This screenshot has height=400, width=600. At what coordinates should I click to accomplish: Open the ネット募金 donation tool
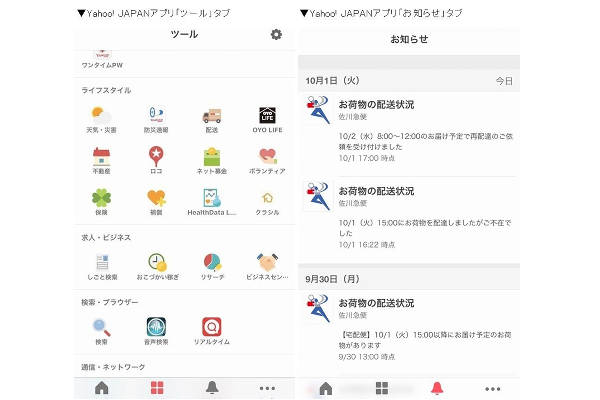click(212, 161)
